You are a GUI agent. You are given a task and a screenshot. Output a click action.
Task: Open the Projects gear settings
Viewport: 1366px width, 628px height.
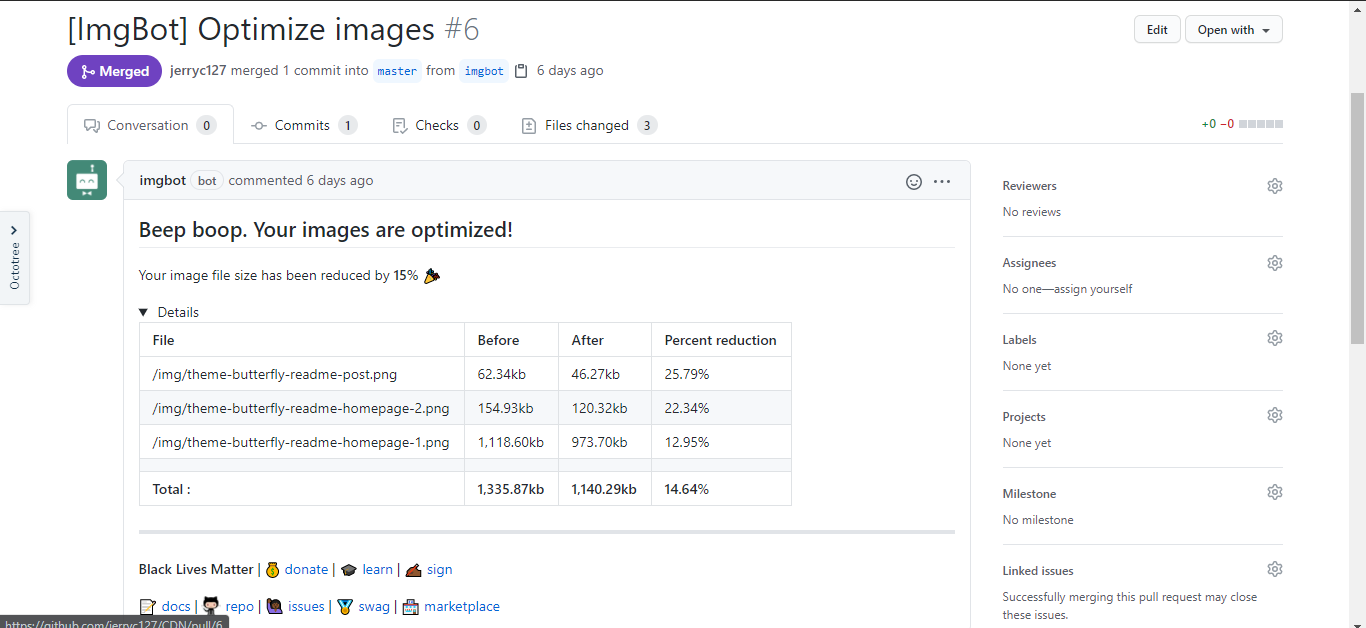(1274, 415)
